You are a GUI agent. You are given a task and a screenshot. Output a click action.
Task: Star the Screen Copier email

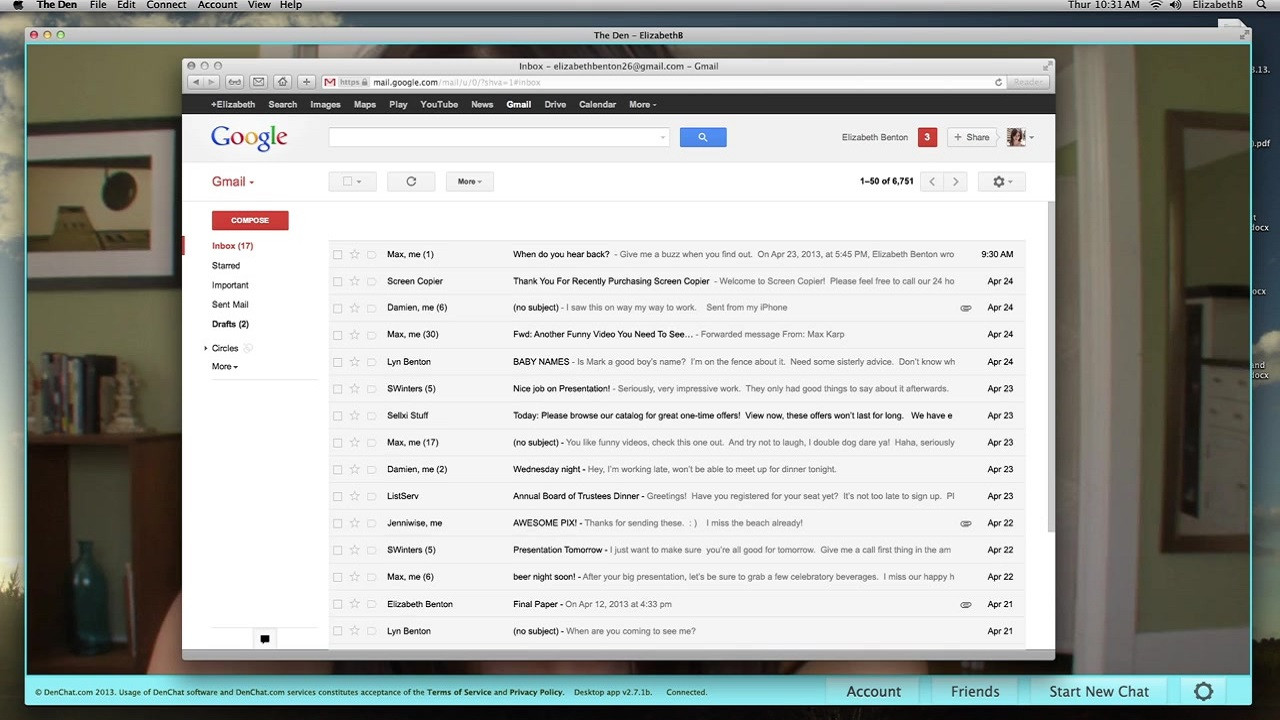(x=354, y=282)
